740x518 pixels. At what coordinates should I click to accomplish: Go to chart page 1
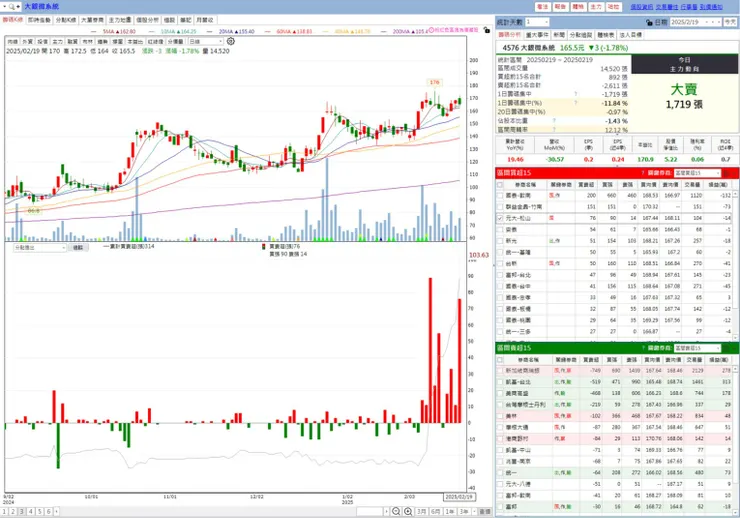pyautogui.click(x=4, y=511)
